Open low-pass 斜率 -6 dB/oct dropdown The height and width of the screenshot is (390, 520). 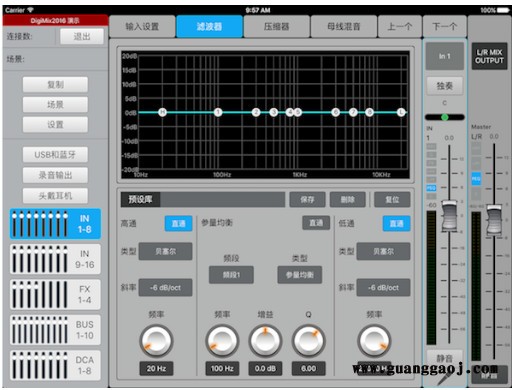pos(383,287)
